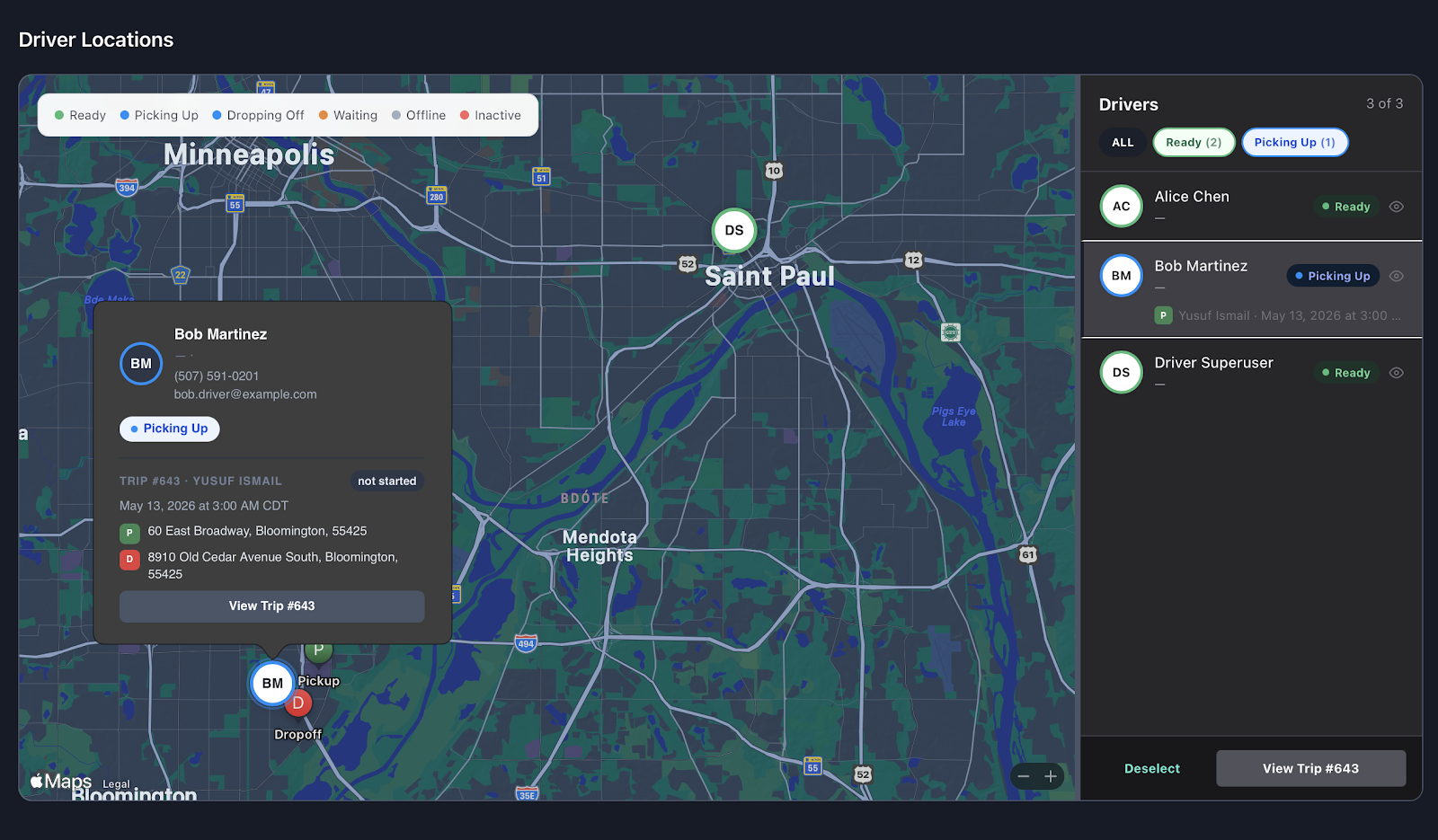Click Bob Martinez's Picking Up status badge
Screen dimensions: 1438x840
1333,276
